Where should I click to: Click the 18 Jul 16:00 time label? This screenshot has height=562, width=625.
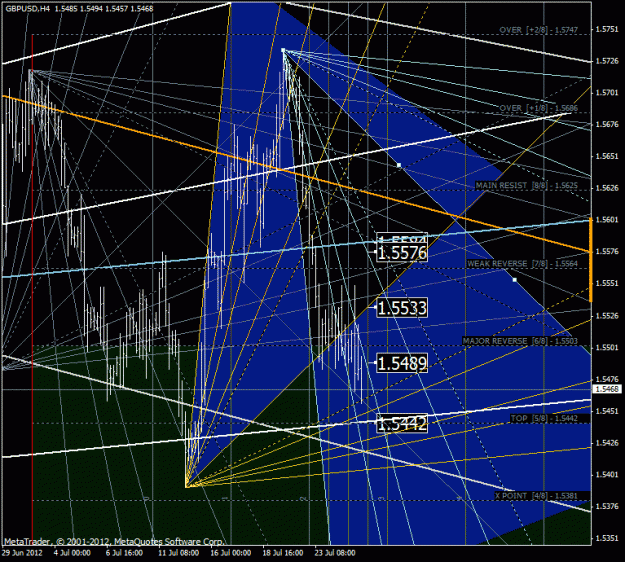[x=283, y=553]
